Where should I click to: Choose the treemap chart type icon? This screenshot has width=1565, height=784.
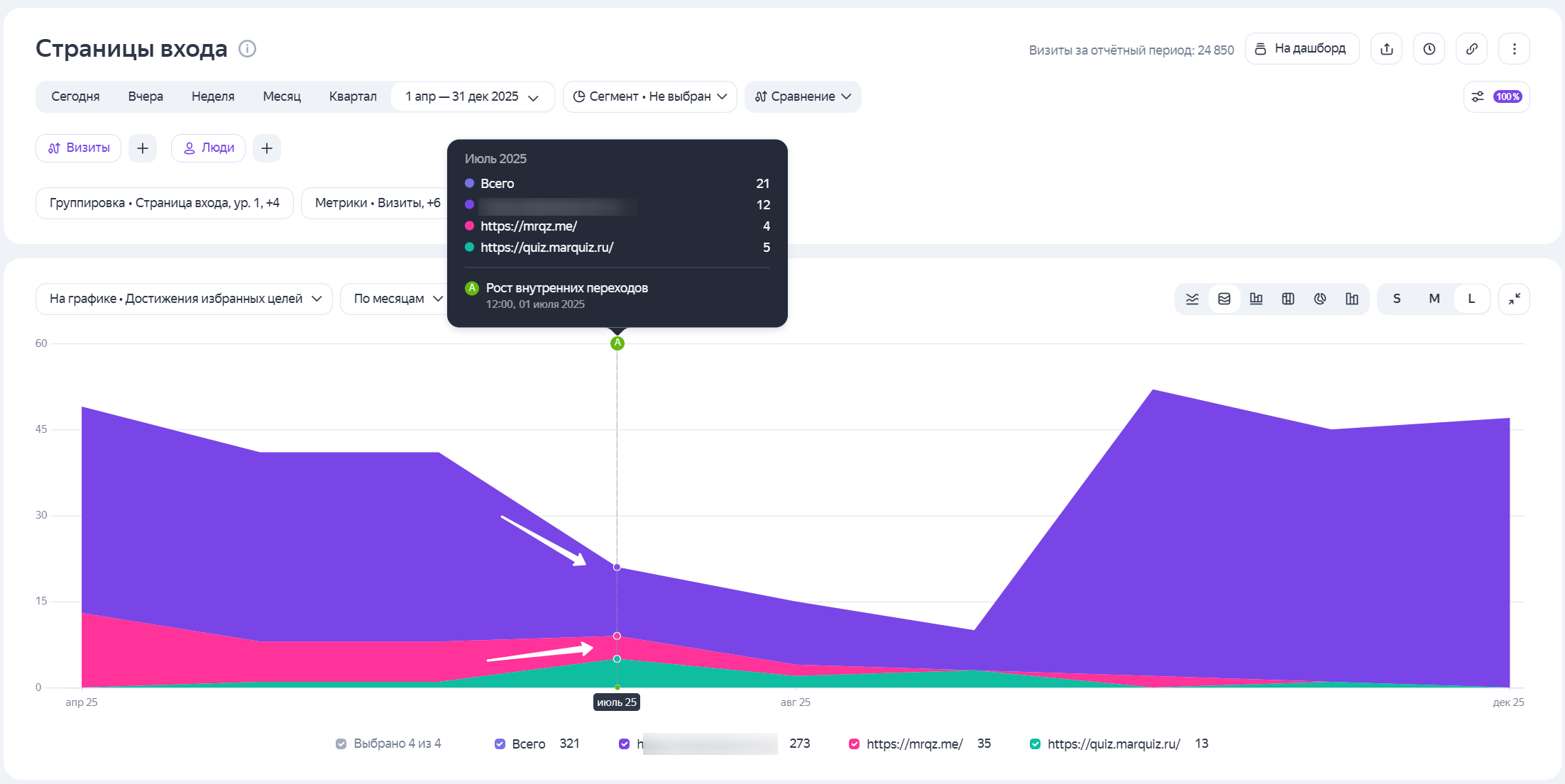(1288, 299)
